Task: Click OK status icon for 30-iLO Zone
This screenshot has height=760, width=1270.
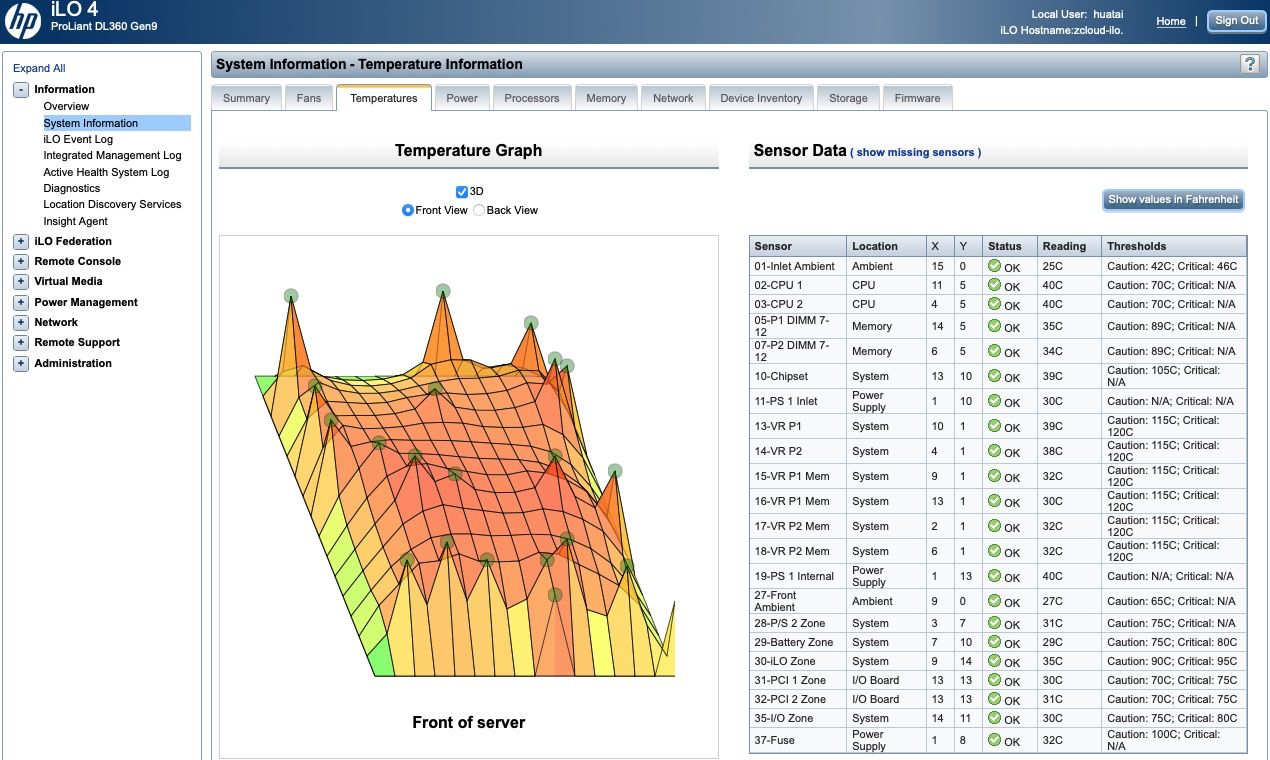Action: click(x=994, y=661)
